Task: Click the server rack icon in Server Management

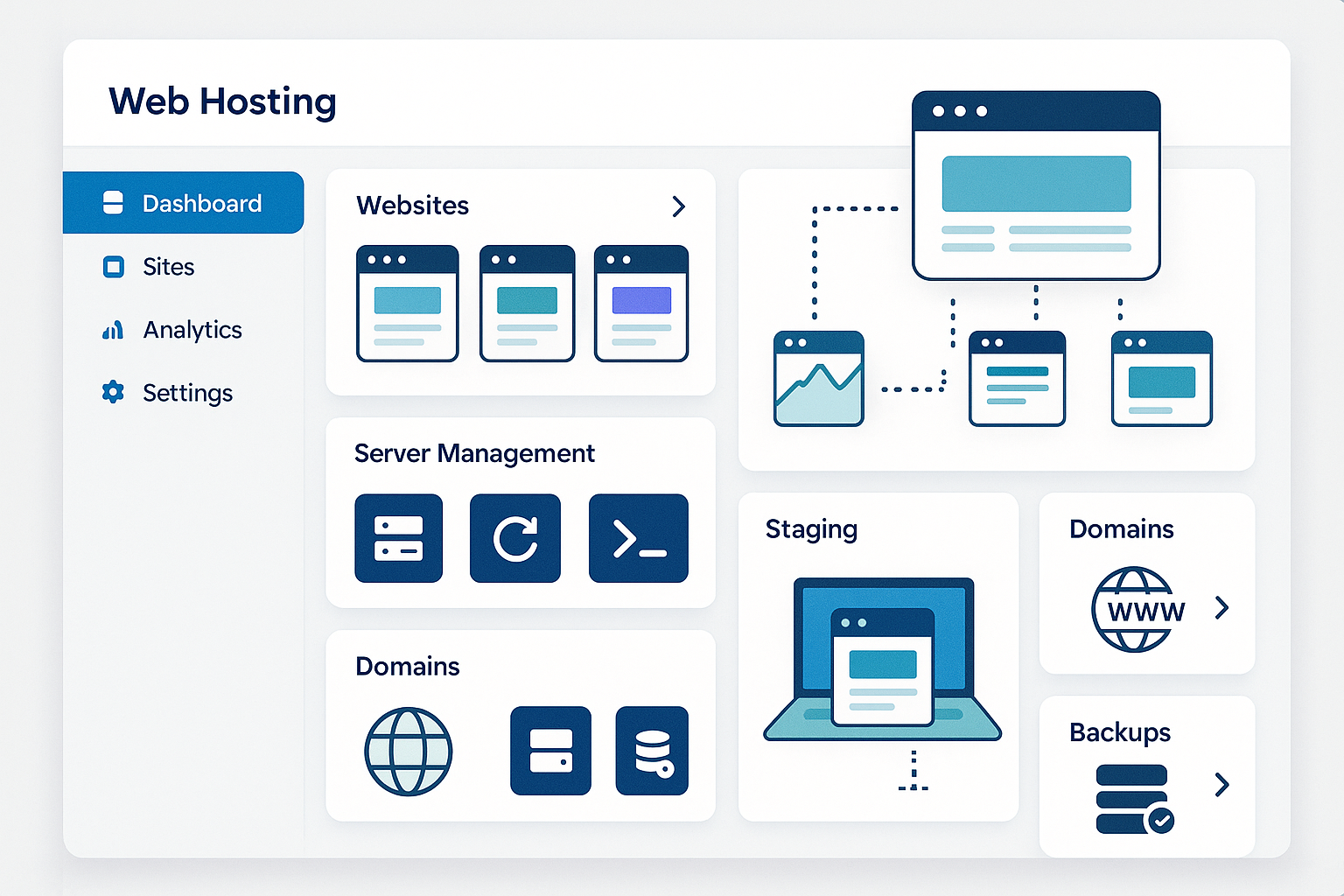Action: point(398,538)
